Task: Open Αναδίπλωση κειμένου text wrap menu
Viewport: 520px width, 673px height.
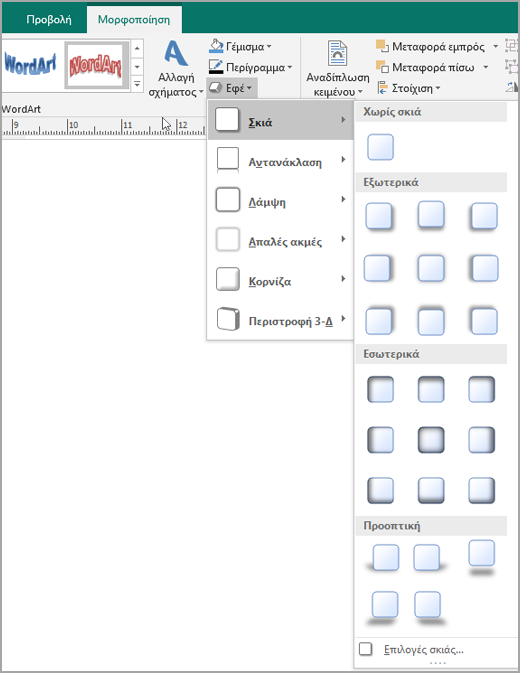Action: coord(337,69)
